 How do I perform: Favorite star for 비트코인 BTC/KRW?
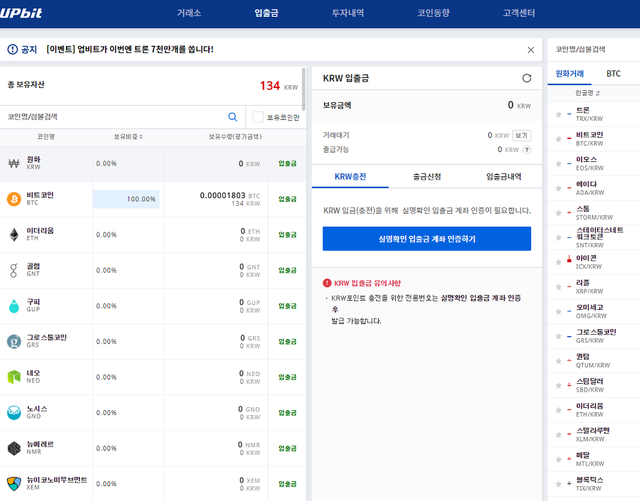(558, 139)
